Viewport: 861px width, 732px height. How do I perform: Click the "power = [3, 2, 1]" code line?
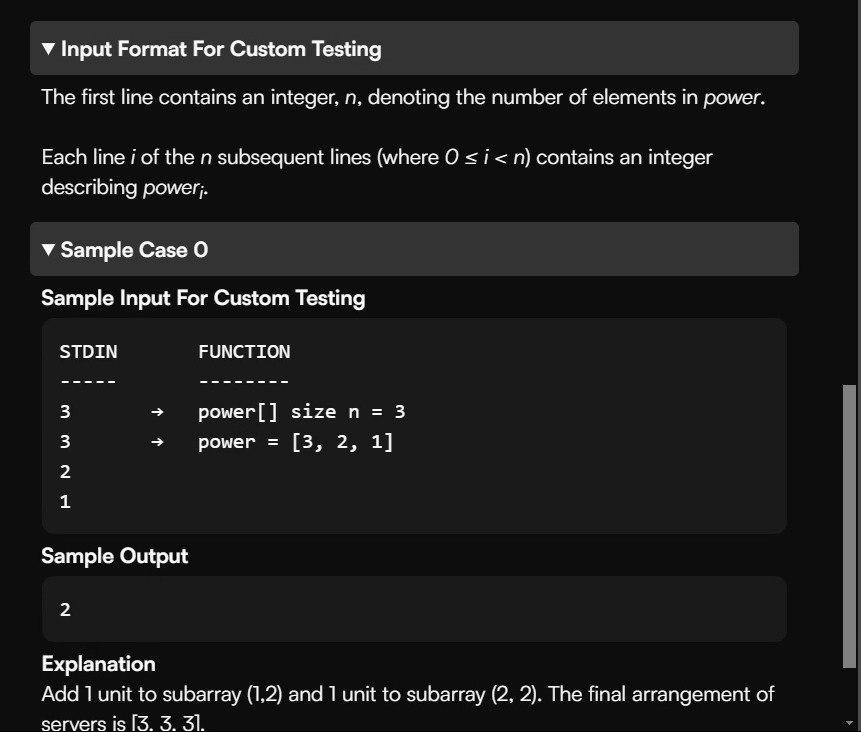[296, 442]
